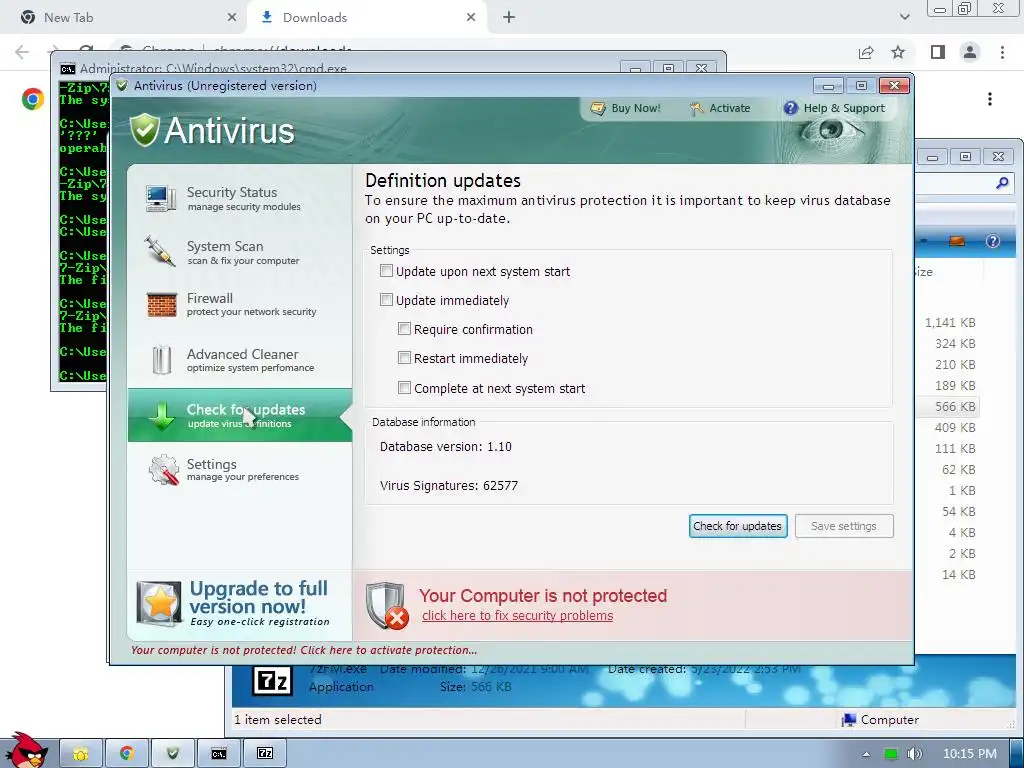Click the Chrome share page icon
Screen dimensions: 1024x768
pos(866,52)
